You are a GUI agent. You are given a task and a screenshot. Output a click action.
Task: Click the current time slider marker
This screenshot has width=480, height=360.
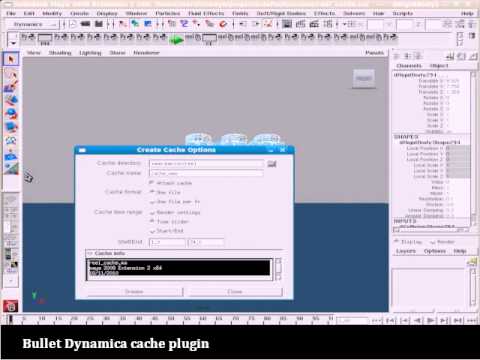click(x=10, y=319)
